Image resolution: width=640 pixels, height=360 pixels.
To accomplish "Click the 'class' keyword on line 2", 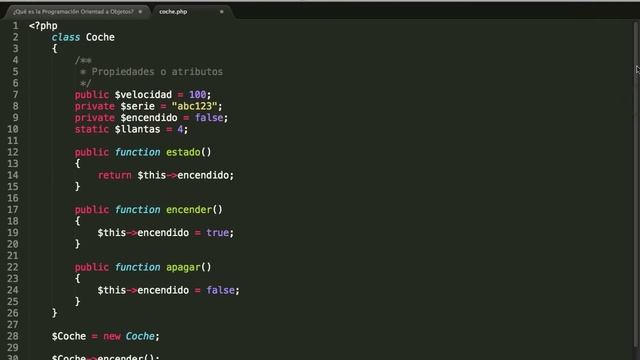I will pyautogui.click(x=66, y=37).
